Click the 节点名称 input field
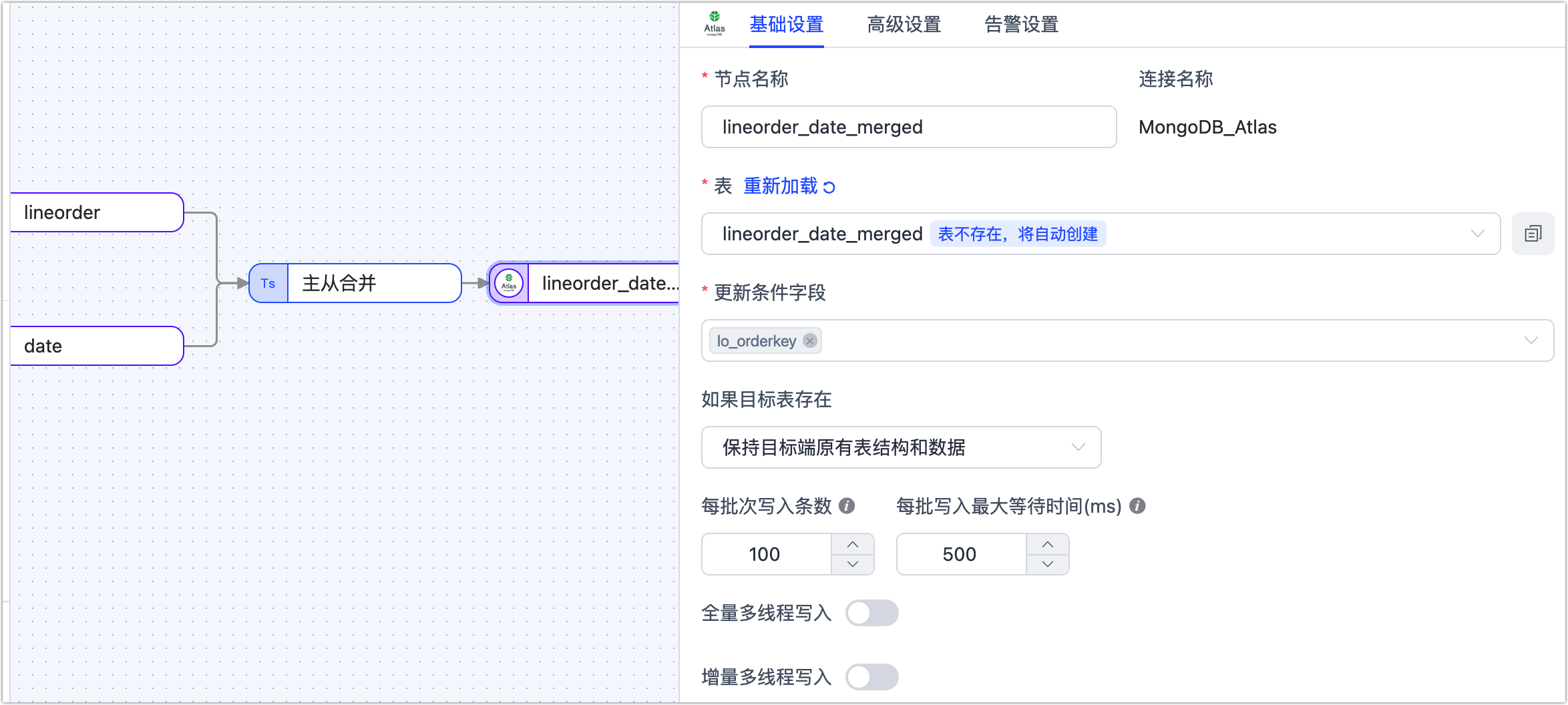 [x=908, y=127]
